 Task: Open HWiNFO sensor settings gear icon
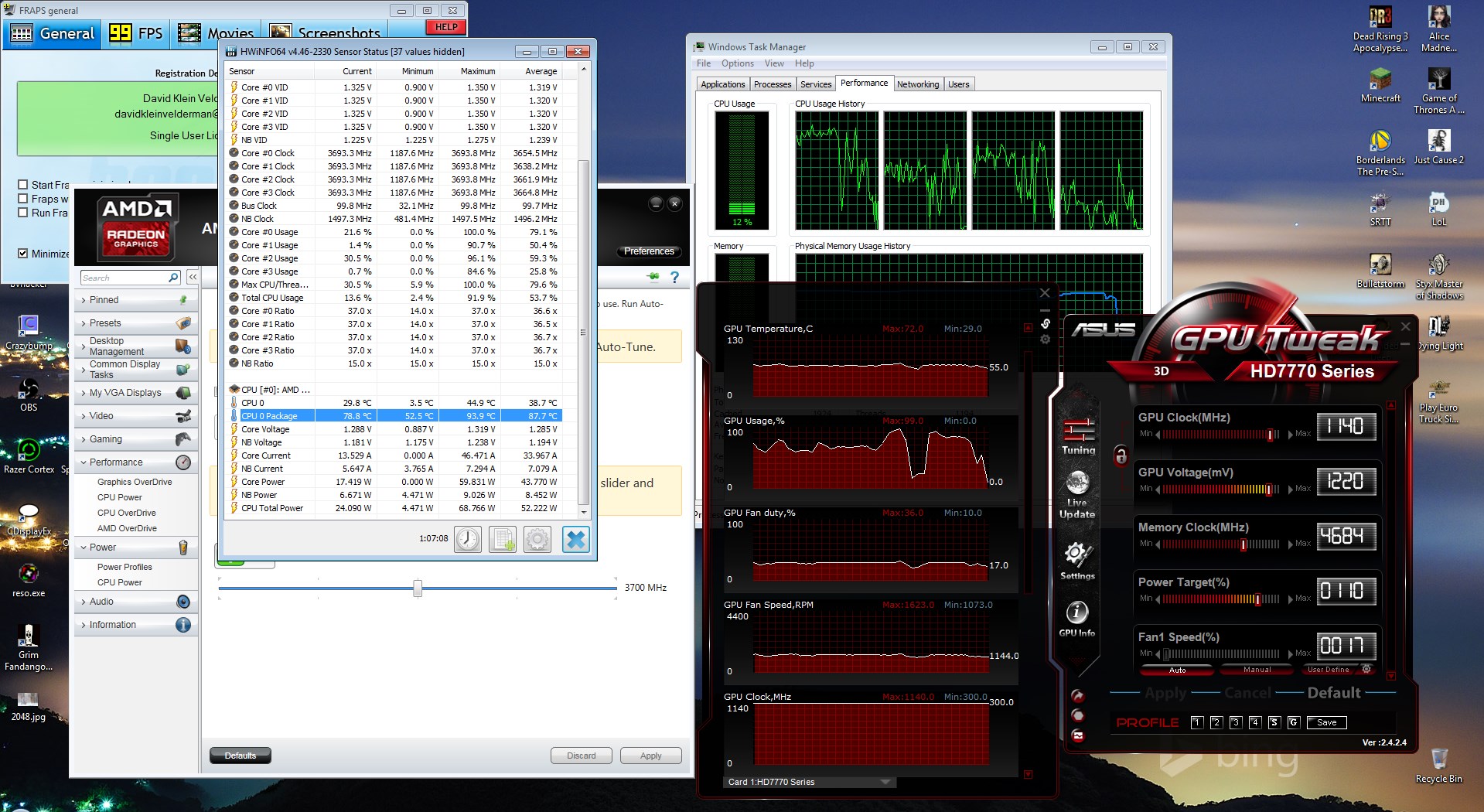click(x=537, y=539)
